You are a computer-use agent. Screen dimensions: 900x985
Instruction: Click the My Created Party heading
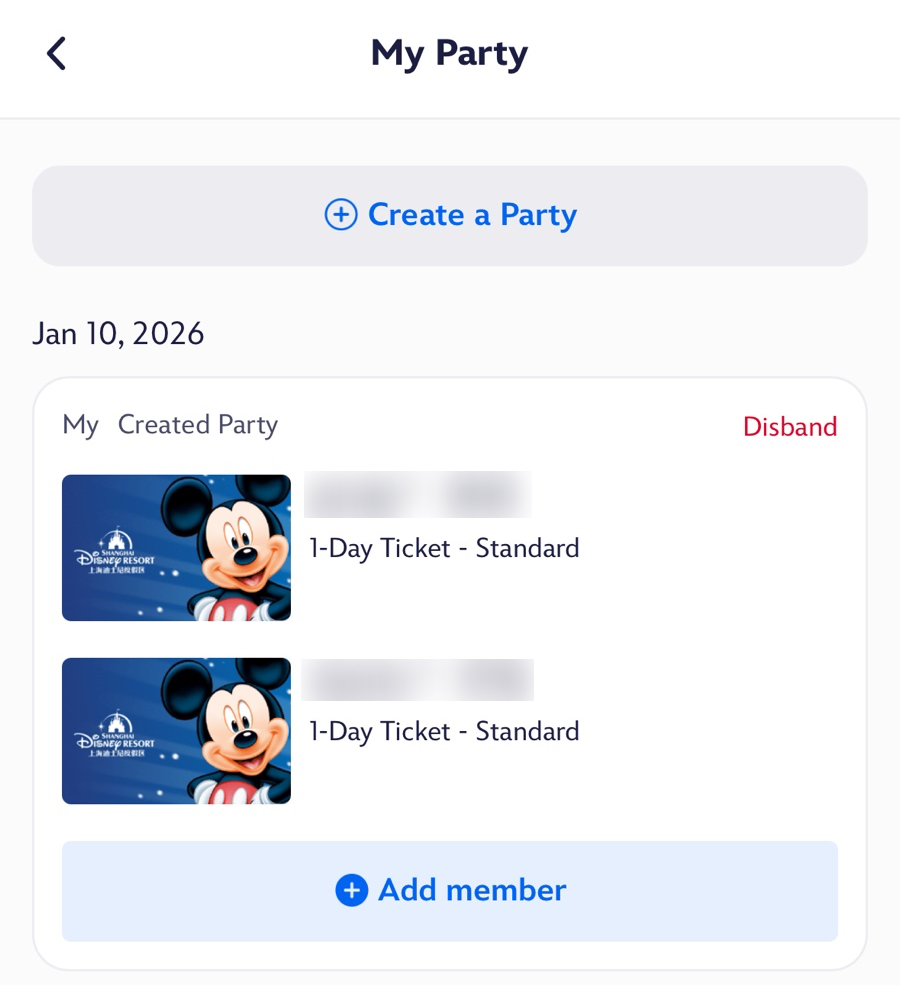[170, 425]
